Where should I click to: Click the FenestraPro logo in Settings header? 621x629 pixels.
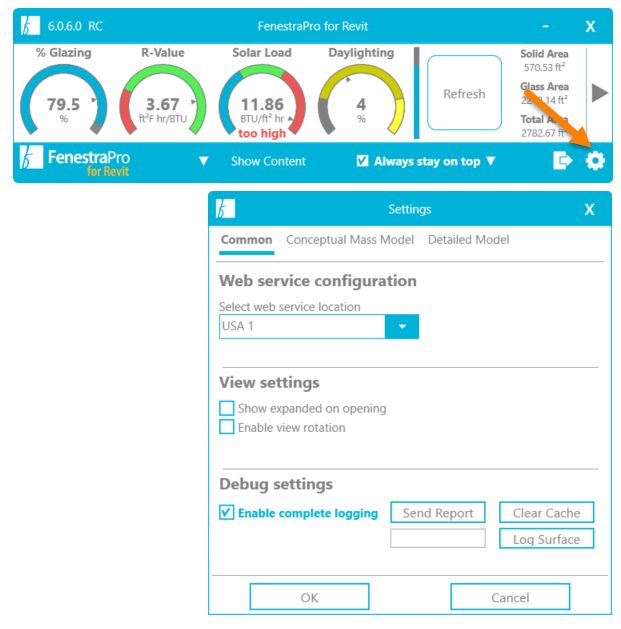click(x=225, y=209)
